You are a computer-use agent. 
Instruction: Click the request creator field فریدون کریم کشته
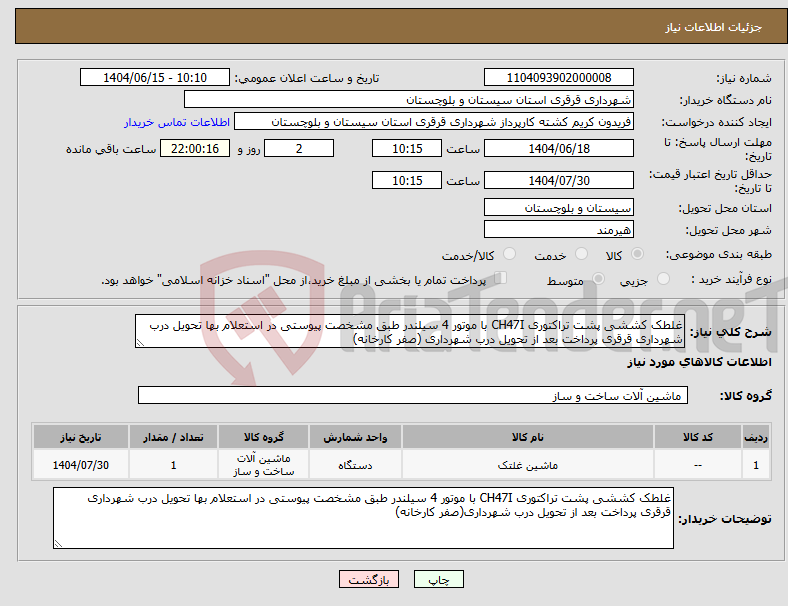[x=434, y=122]
